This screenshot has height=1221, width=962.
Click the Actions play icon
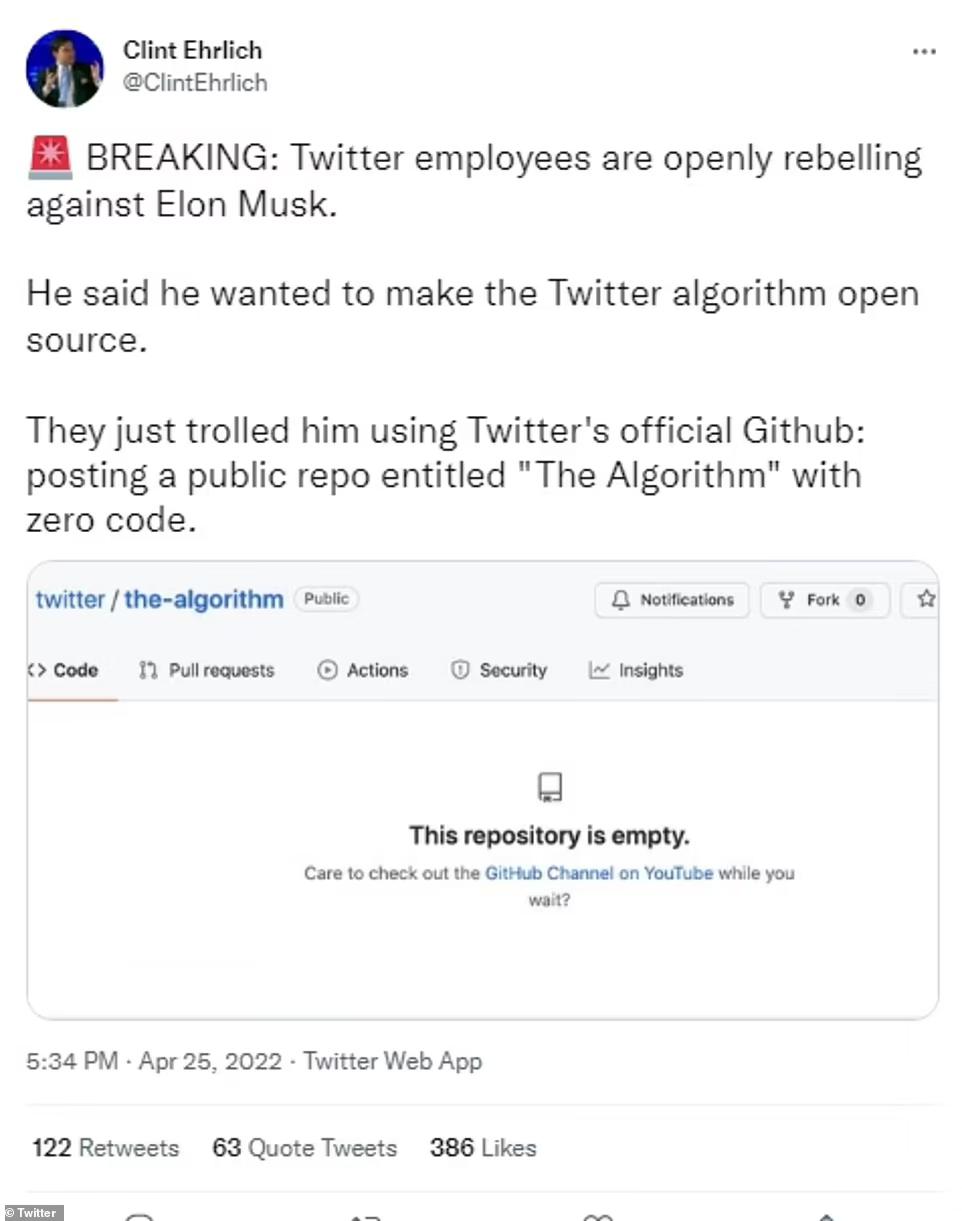327,670
